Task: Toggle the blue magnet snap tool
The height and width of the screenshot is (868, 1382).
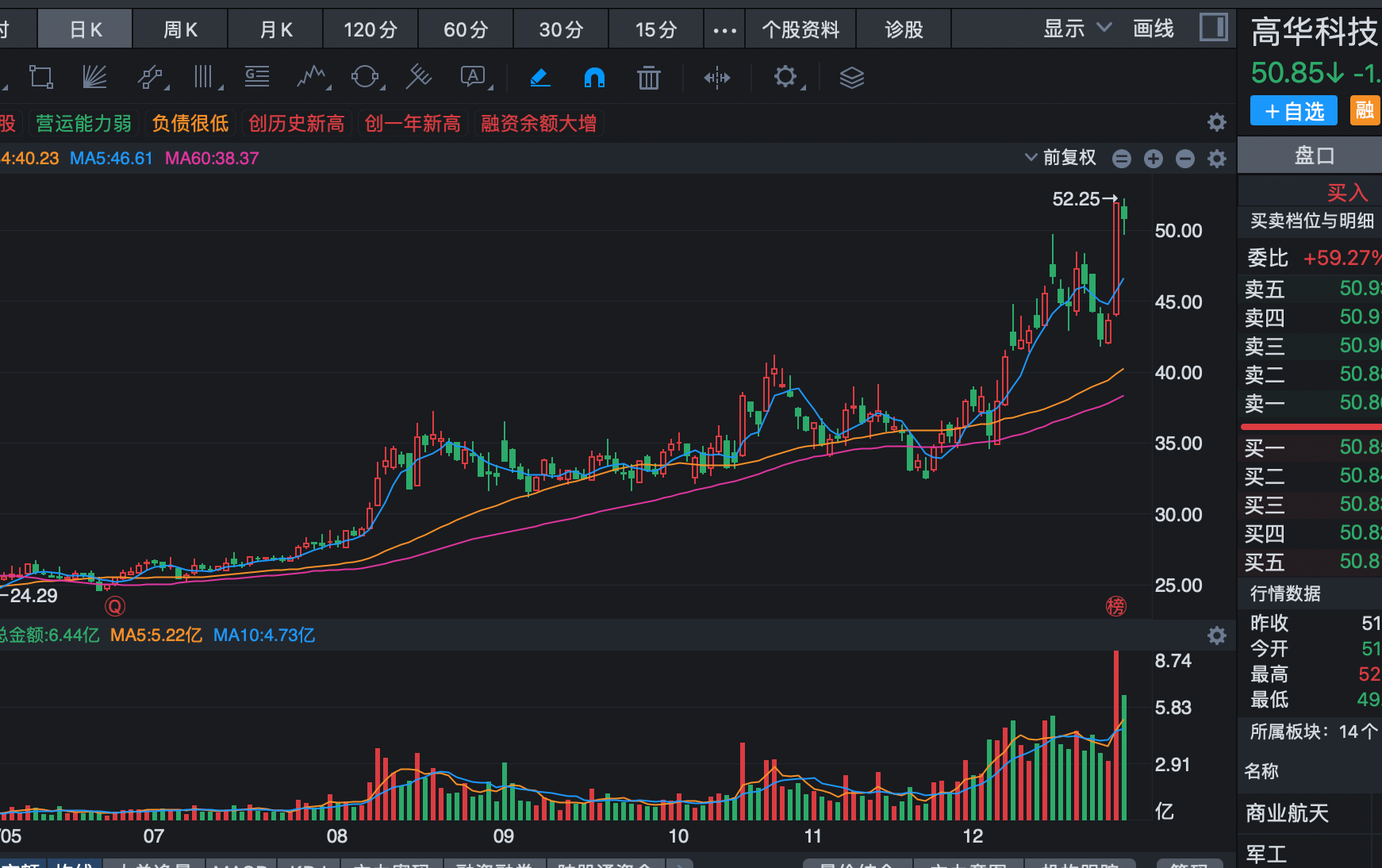Action: [x=594, y=77]
